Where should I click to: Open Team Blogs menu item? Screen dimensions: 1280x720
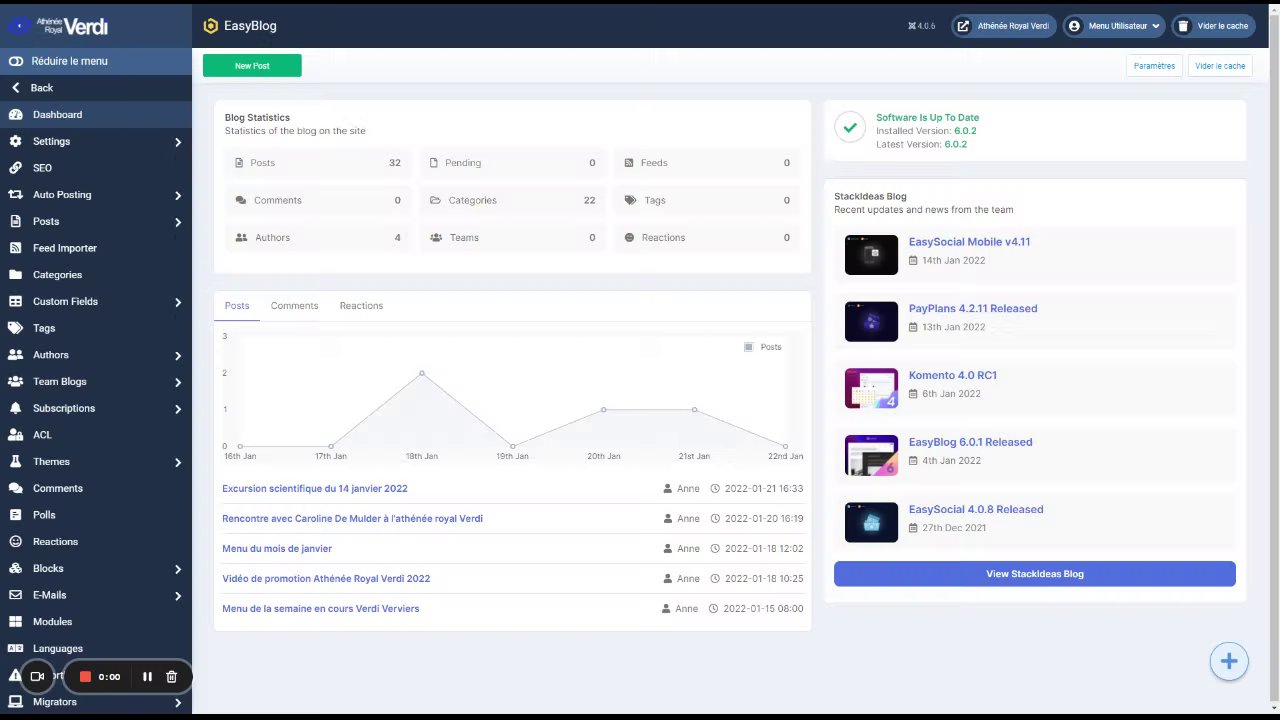pyautogui.click(x=96, y=382)
